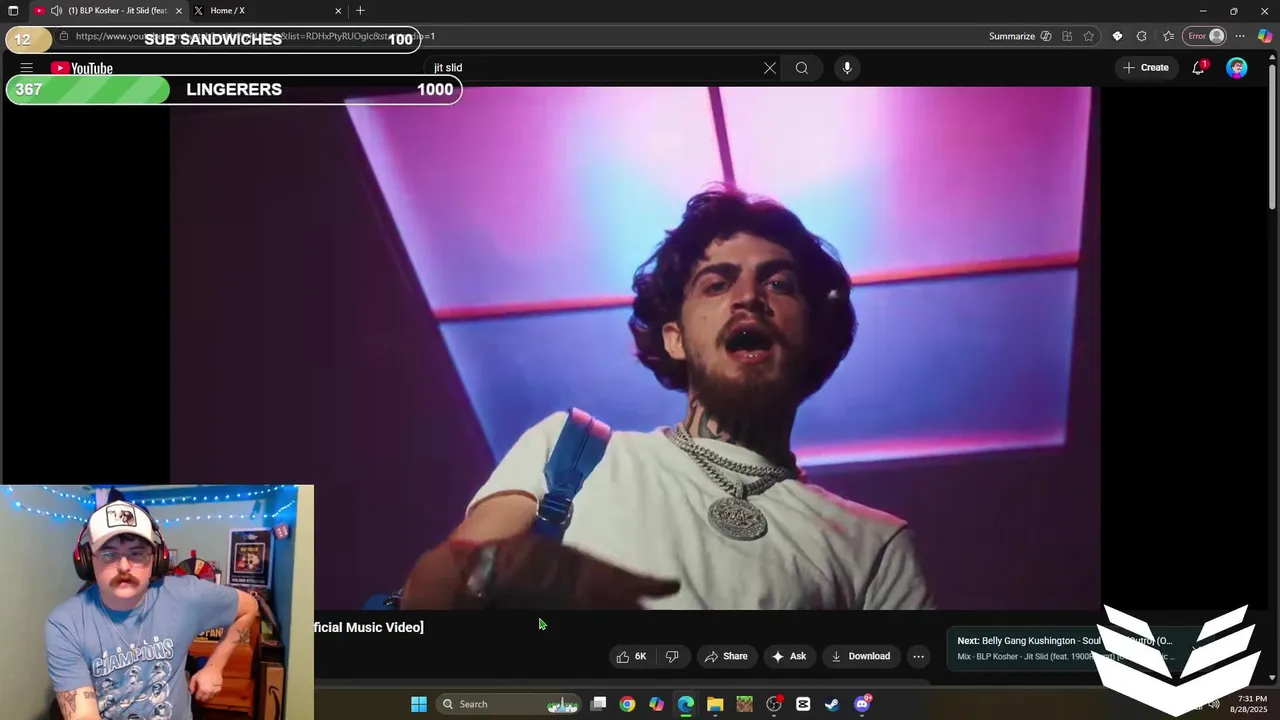The height and width of the screenshot is (720, 1280).
Task: Open YouTube notifications bell
Action: 1198,68
